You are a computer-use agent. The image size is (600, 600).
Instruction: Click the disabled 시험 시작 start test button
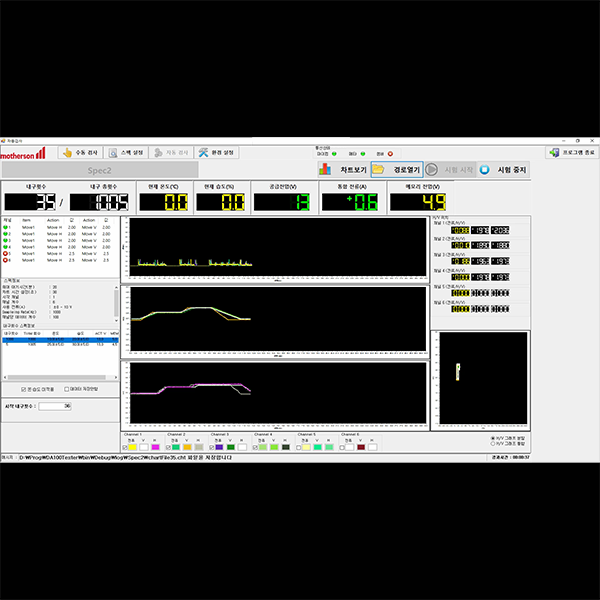[451, 169]
